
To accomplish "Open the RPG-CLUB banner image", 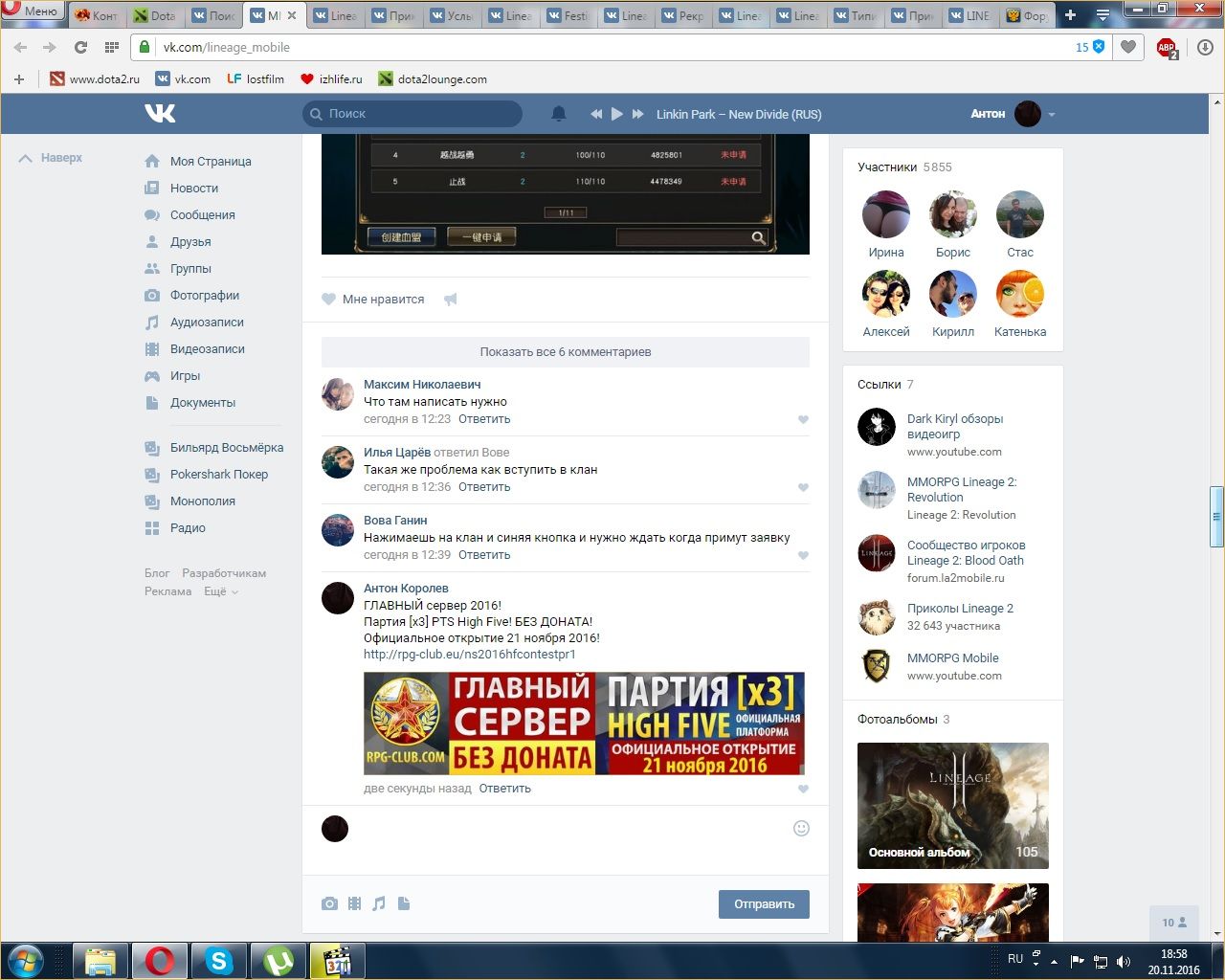I will (x=584, y=723).
